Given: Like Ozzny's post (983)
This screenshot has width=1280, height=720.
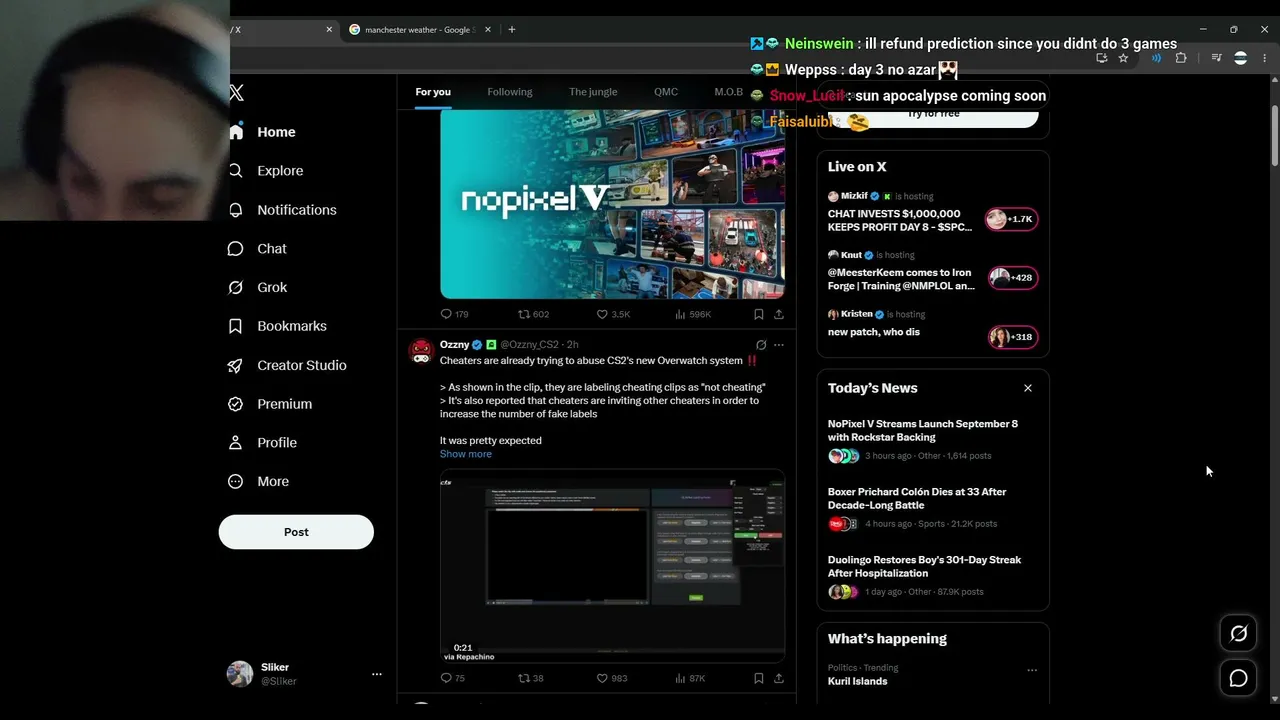Looking at the screenshot, I should point(612,678).
